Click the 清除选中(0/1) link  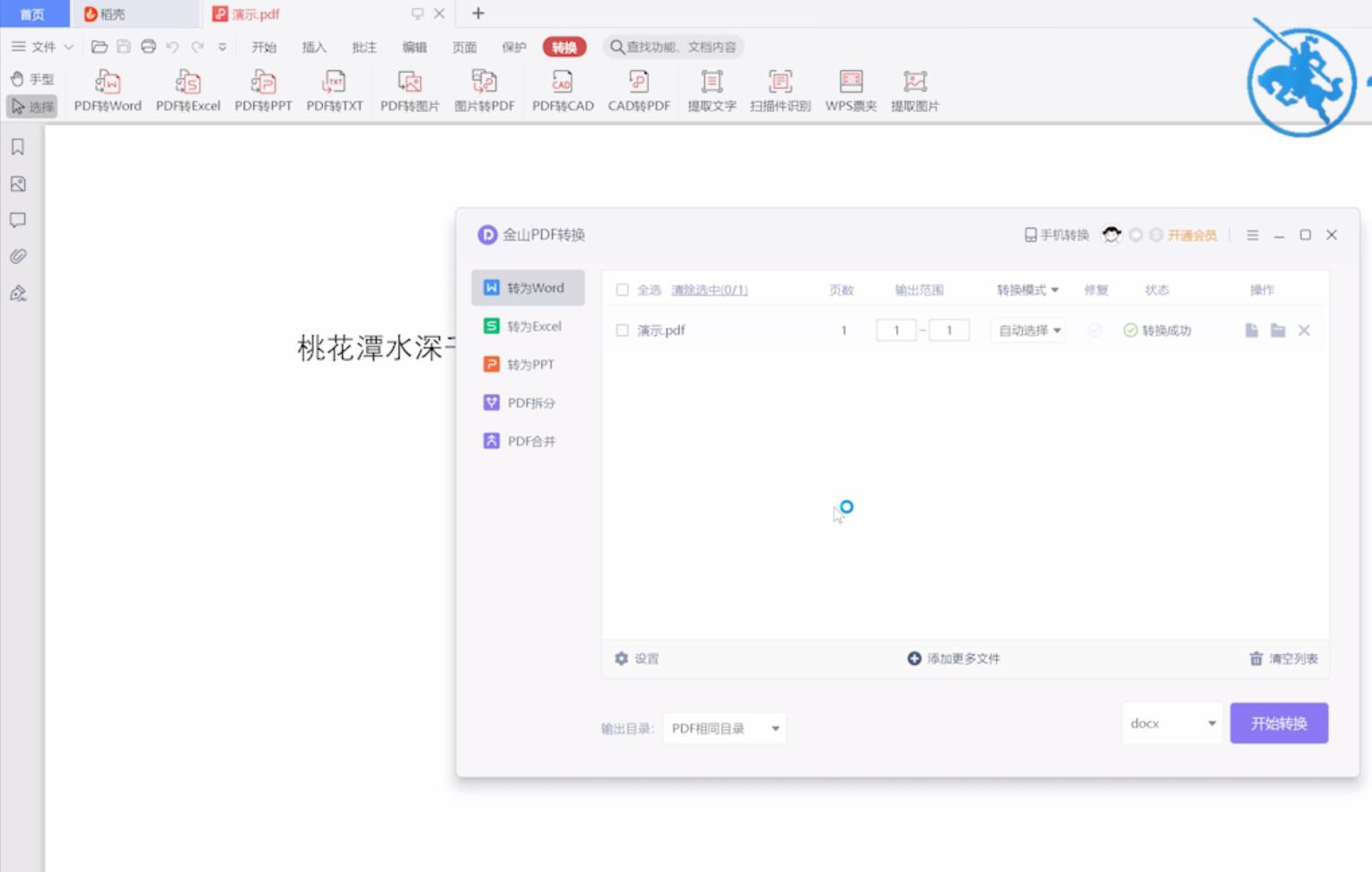click(x=709, y=290)
